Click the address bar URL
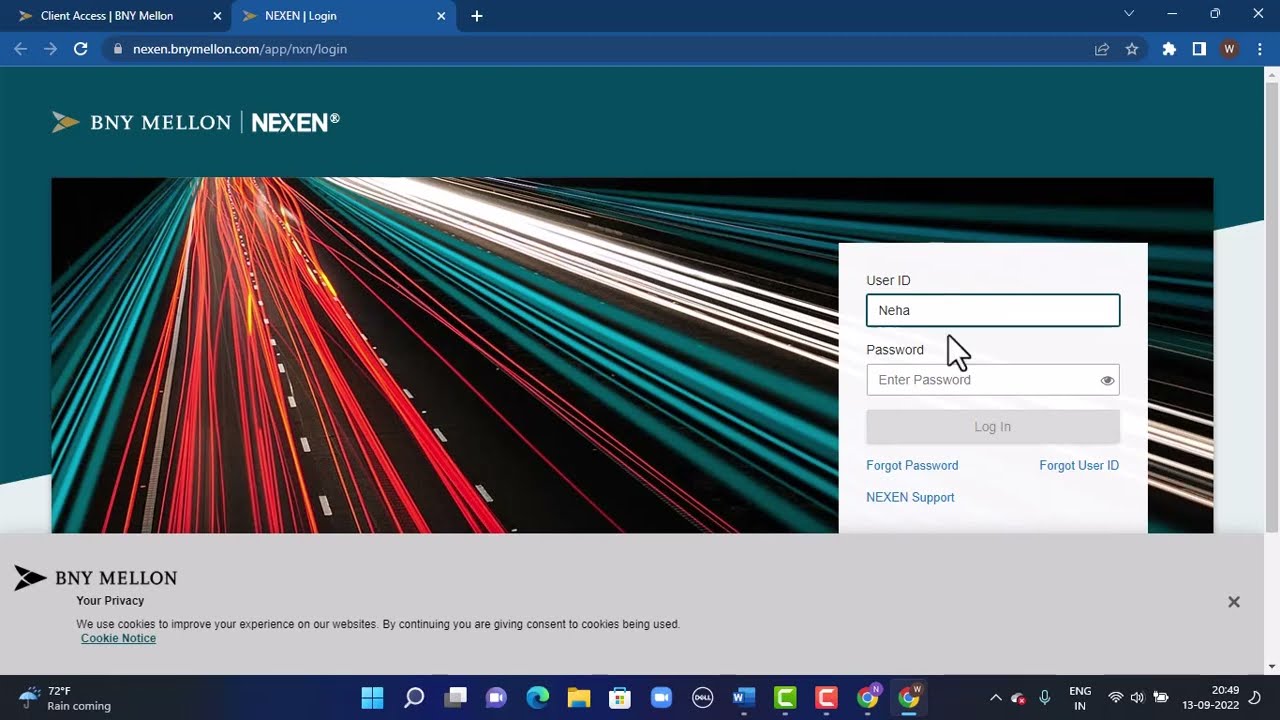The height and width of the screenshot is (720, 1280). click(240, 49)
